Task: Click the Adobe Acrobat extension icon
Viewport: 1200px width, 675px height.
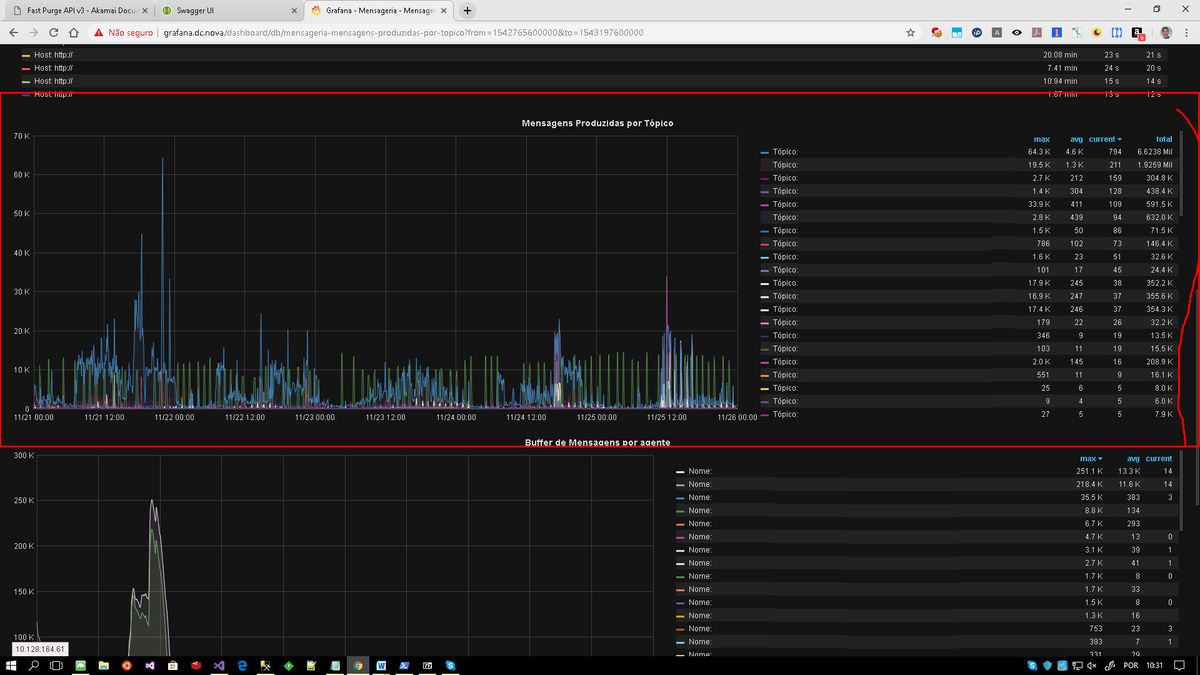Action: 1036,32
